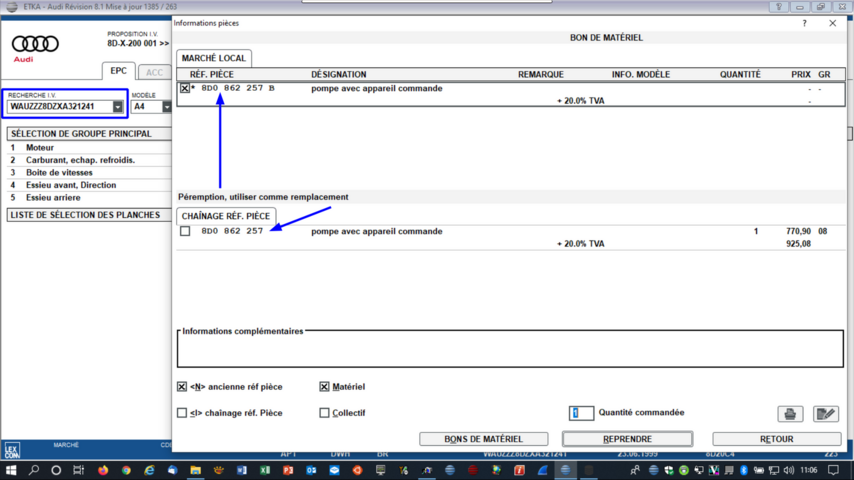The width and height of the screenshot is (854, 480).
Task: Click the RETOUR button
Action: pyautogui.click(x=777, y=439)
